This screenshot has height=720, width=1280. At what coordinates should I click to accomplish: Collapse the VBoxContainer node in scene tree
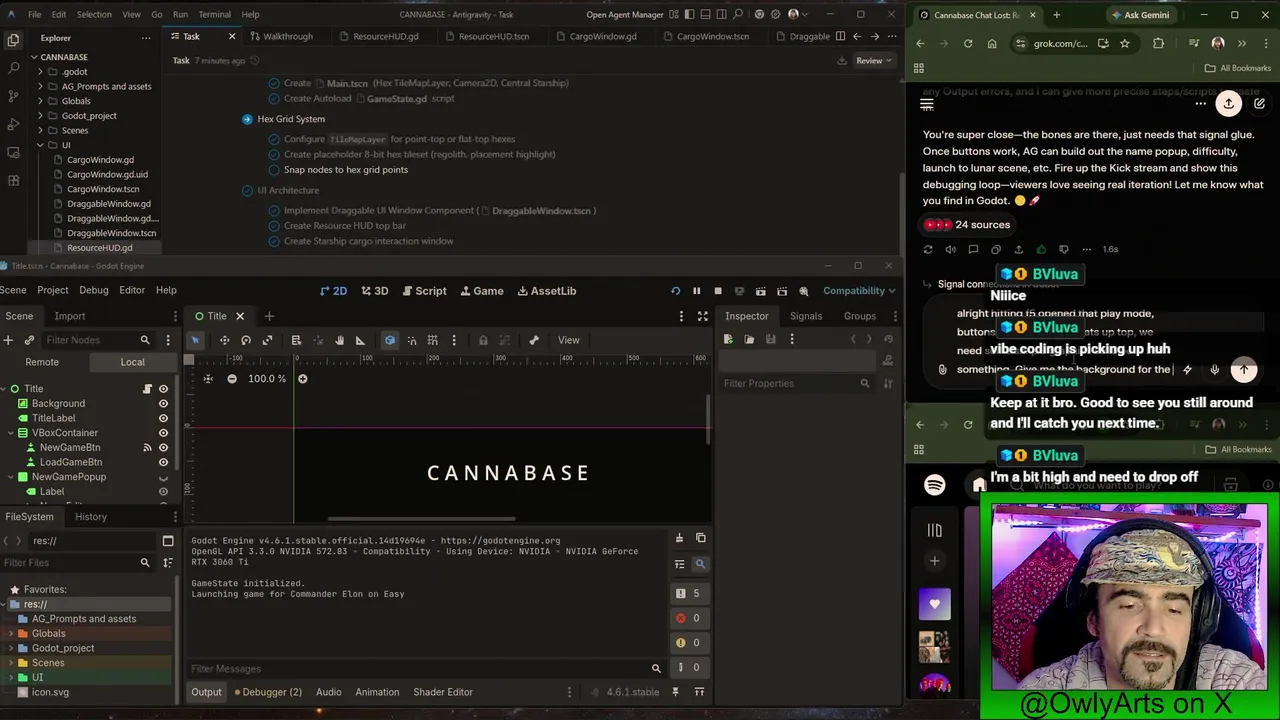(x=11, y=433)
